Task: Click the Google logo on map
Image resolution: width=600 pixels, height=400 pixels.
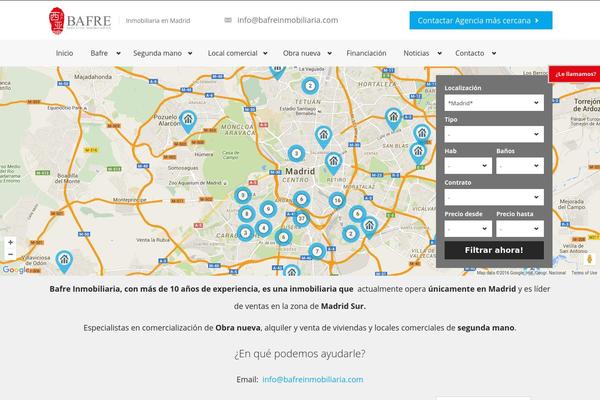Action: (x=15, y=270)
